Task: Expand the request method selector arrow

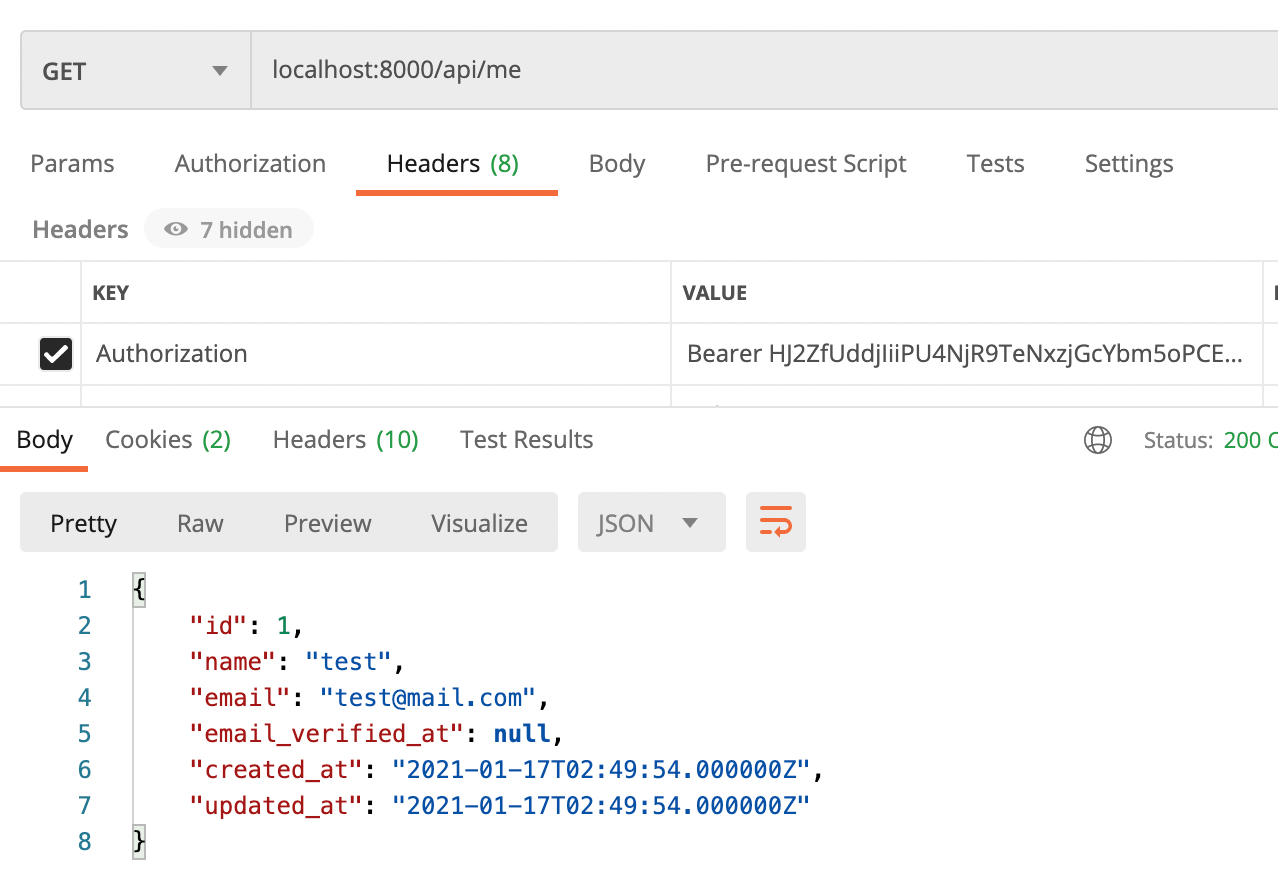Action: click(x=218, y=70)
